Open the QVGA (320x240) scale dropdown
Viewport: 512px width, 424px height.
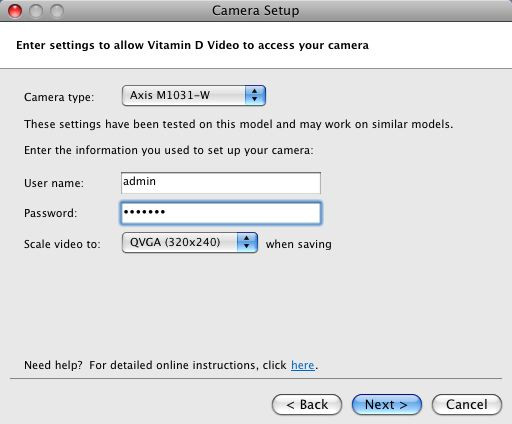(190, 243)
